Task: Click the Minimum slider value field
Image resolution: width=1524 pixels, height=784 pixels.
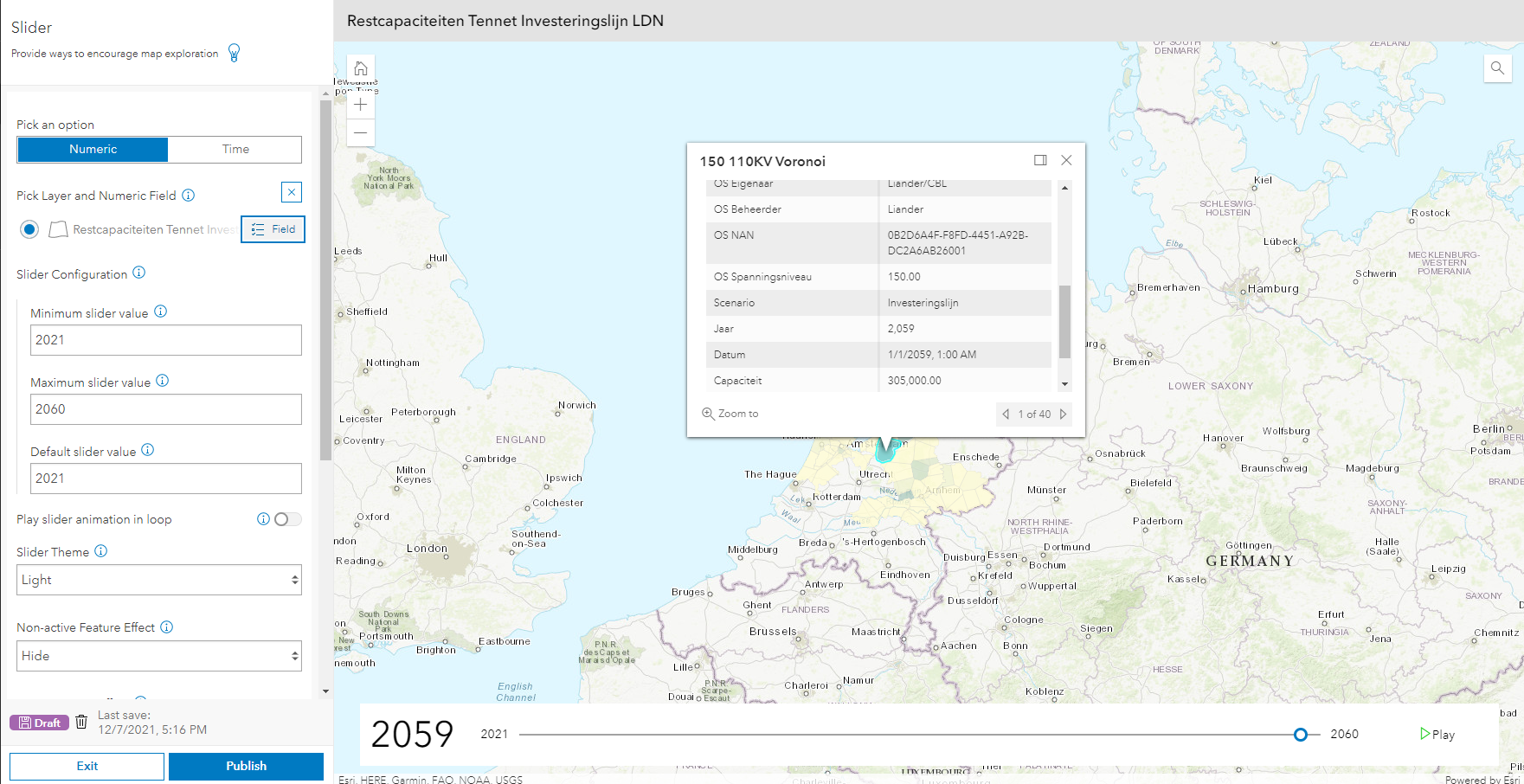Action: [x=165, y=340]
